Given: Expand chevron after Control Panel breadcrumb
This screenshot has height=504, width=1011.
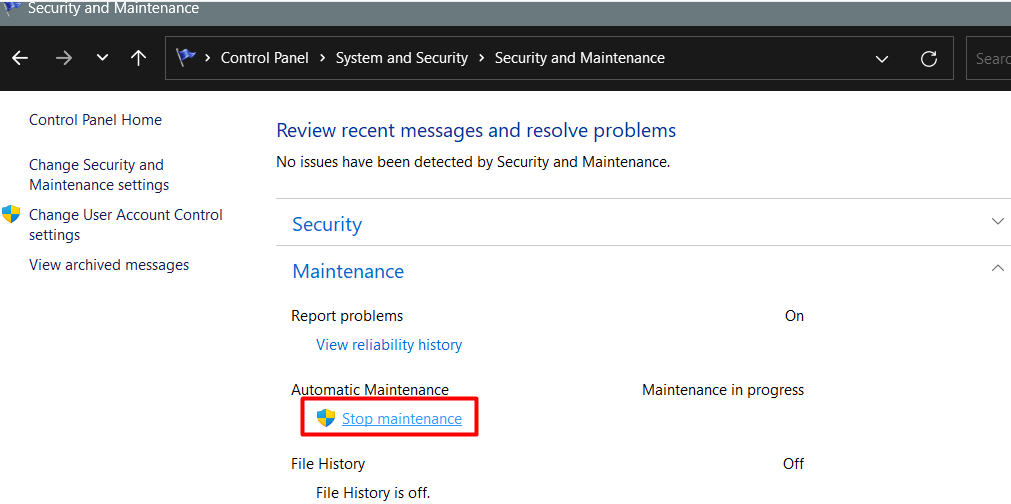Looking at the screenshot, I should (x=322, y=58).
